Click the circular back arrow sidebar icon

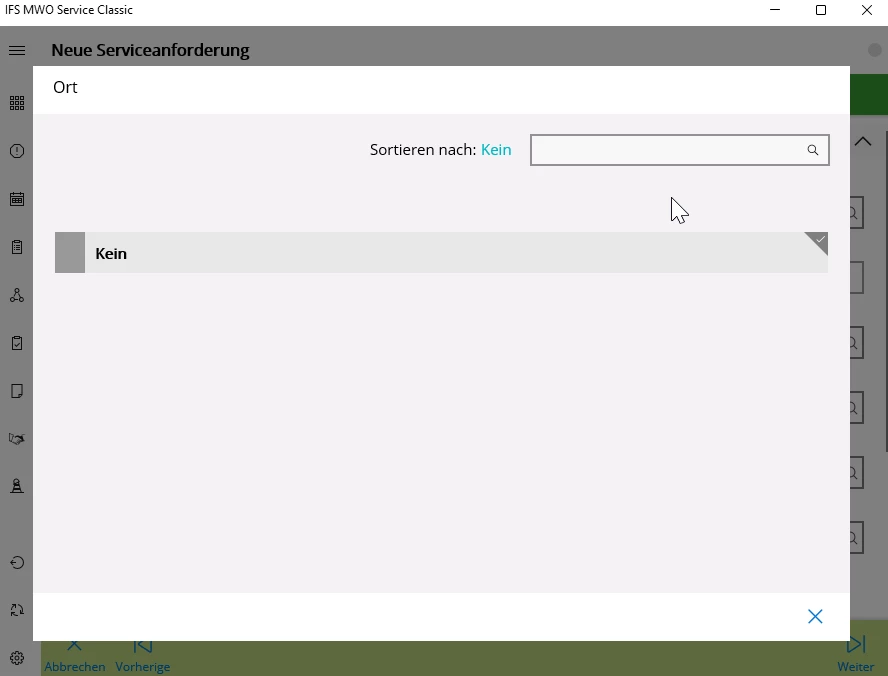click(x=17, y=562)
